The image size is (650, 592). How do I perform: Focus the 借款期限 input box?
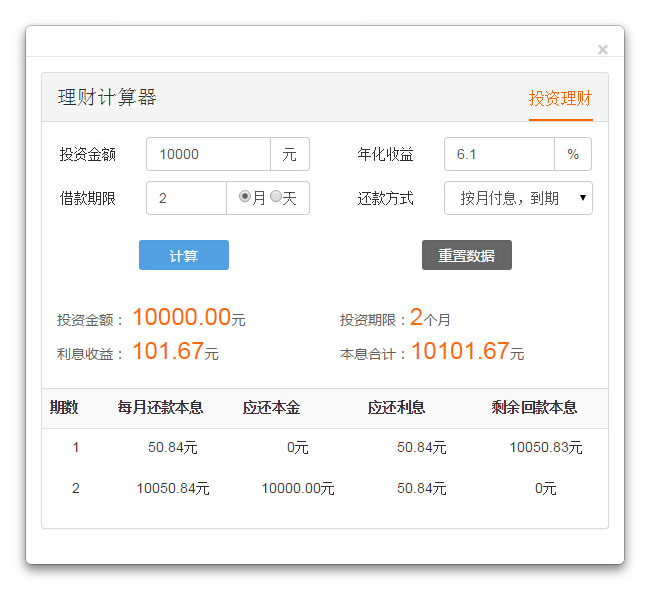pyautogui.click(x=187, y=198)
